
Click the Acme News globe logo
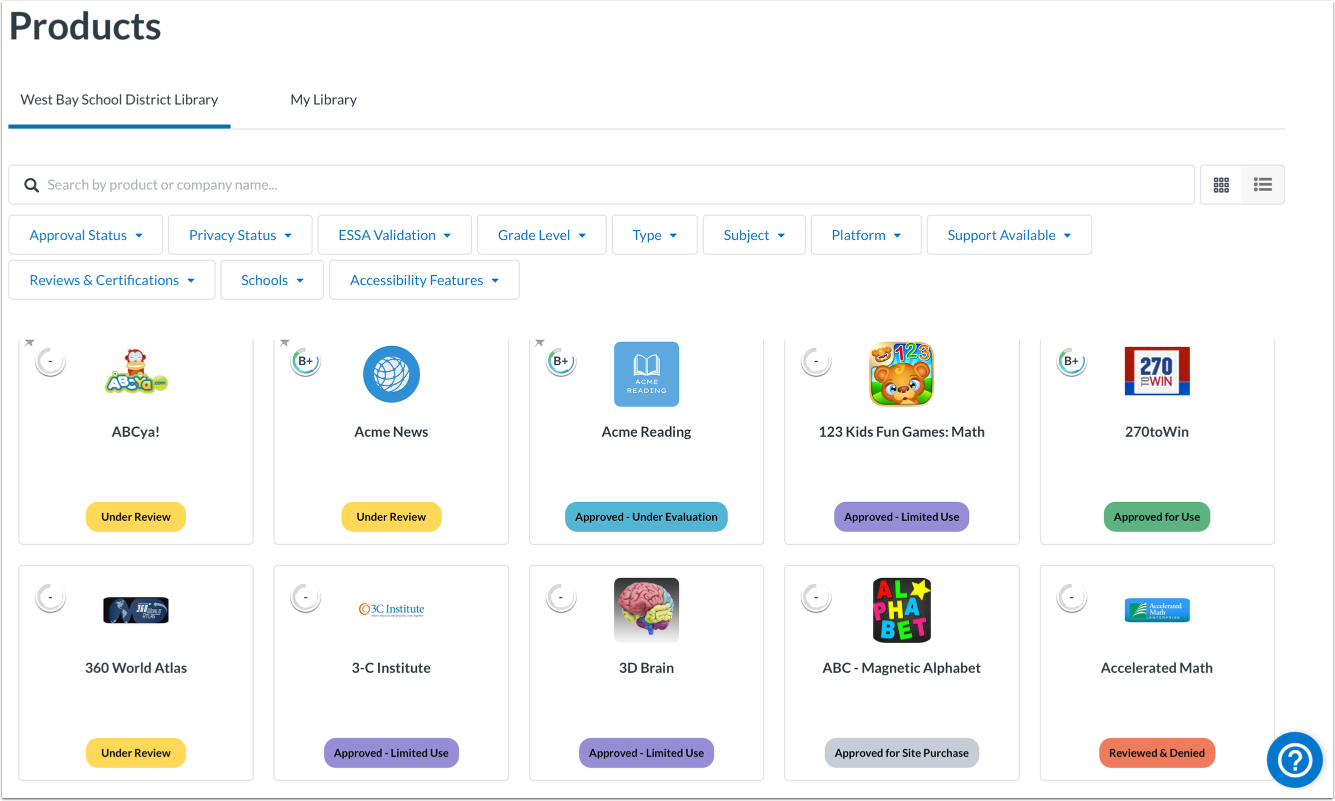pyautogui.click(x=391, y=374)
